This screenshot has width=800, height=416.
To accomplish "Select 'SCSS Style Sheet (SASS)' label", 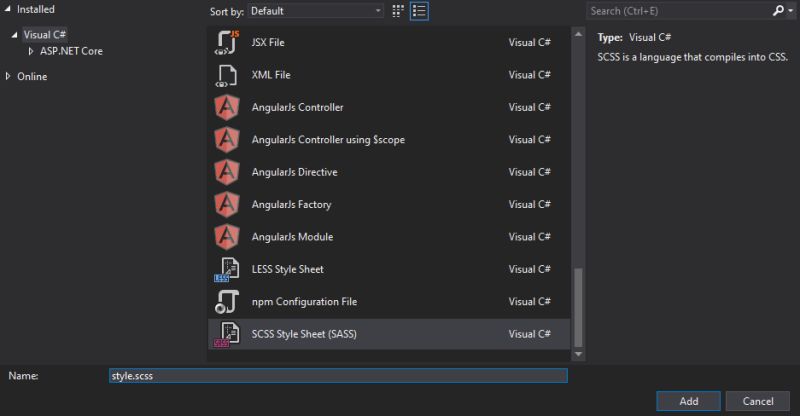I will point(304,334).
